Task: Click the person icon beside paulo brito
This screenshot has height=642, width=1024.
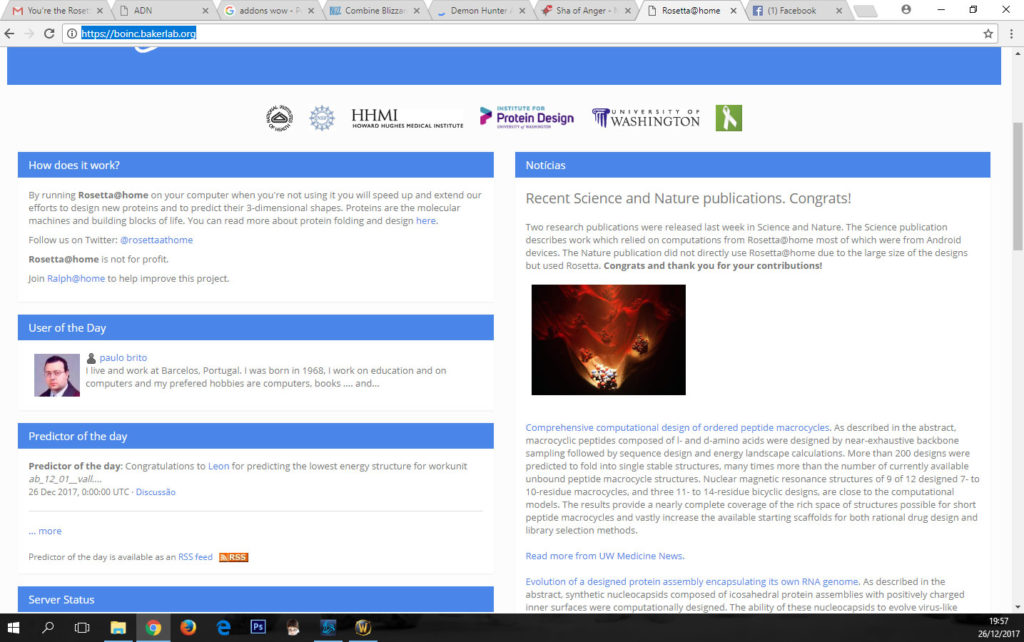Action: pyautogui.click(x=91, y=358)
